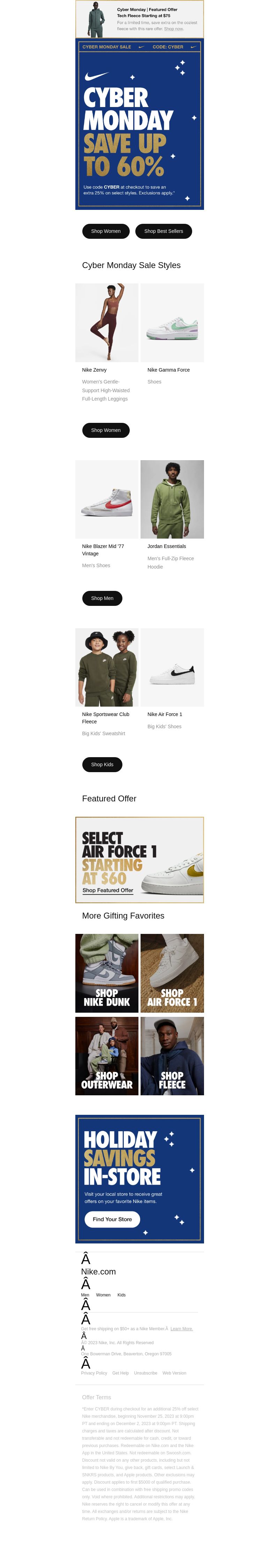This screenshot has width=279, height=1568.
Task: Go to the Kids footer menu link
Action: click(x=121, y=1295)
